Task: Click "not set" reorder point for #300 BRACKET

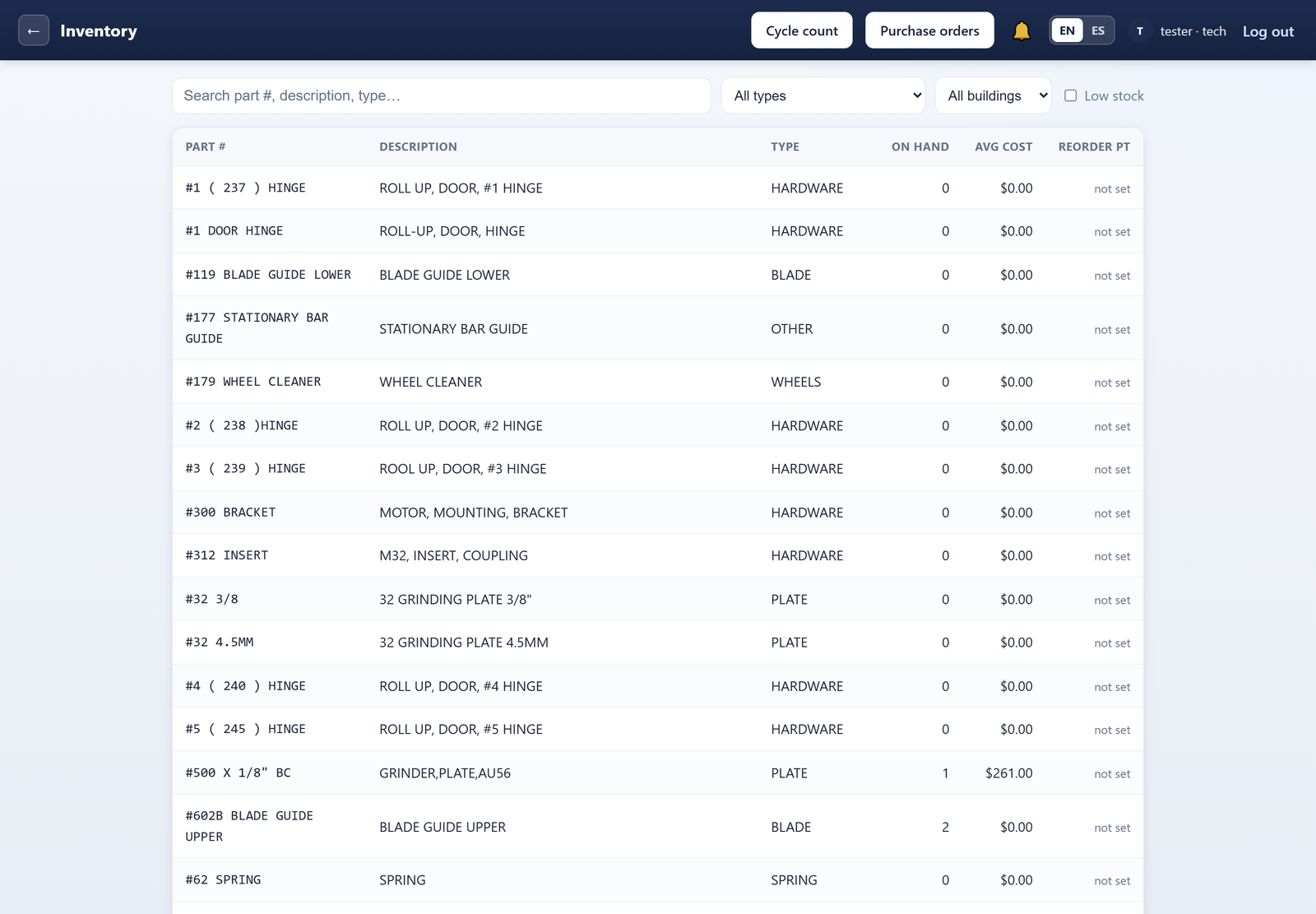Action: click(1112, 513)
